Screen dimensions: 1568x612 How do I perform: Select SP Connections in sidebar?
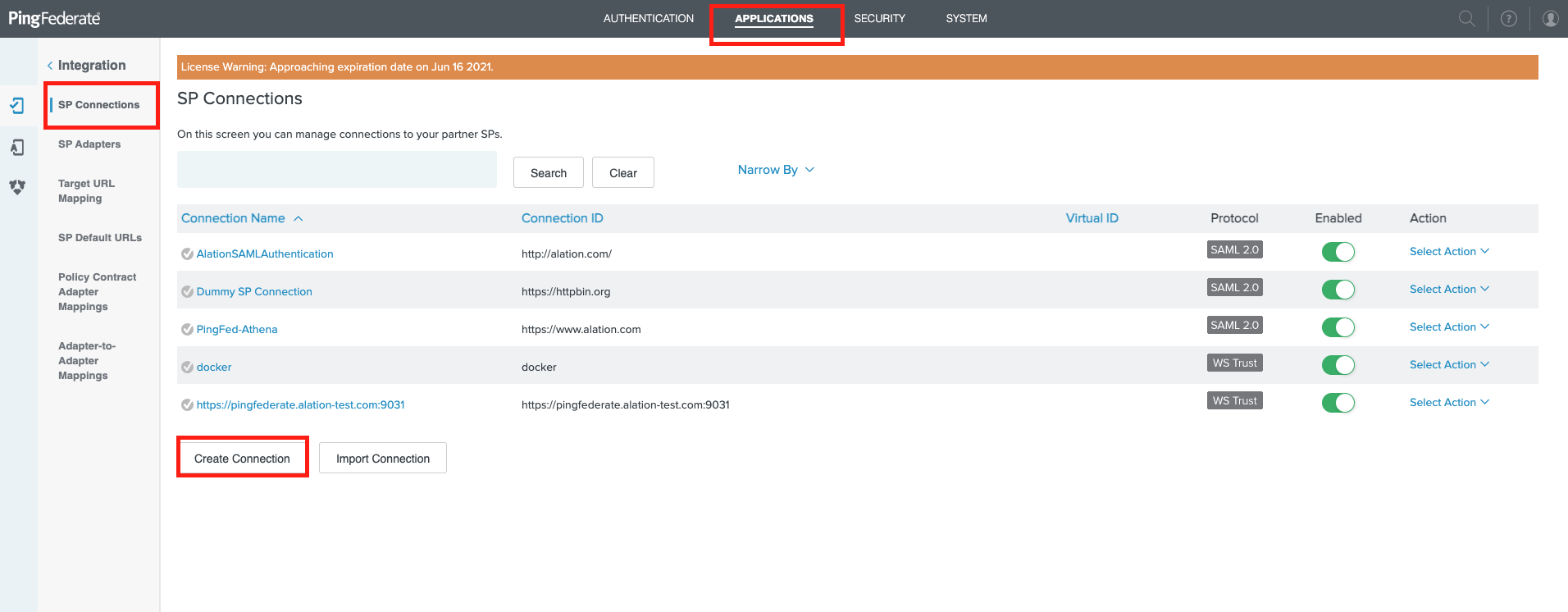[98, 105]
